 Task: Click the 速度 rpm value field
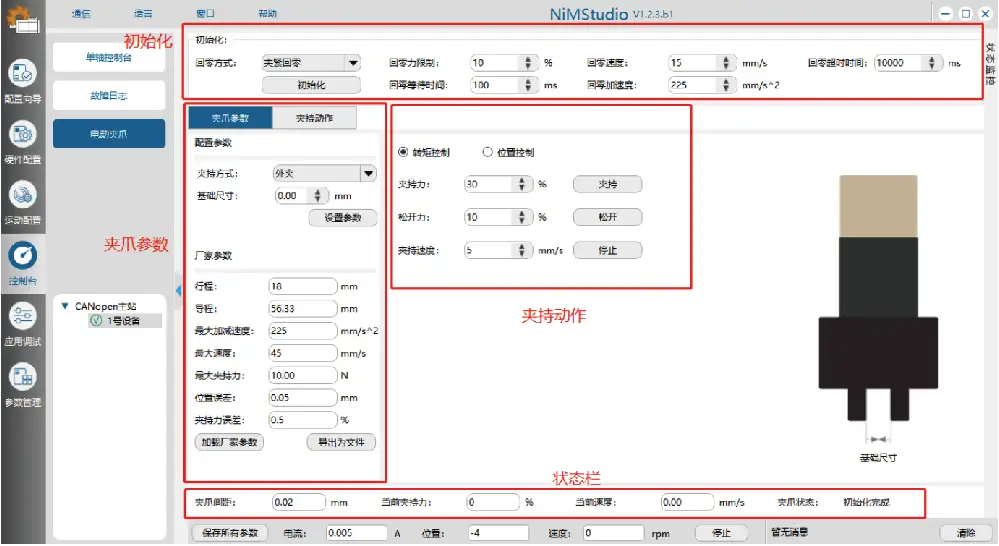614,533
